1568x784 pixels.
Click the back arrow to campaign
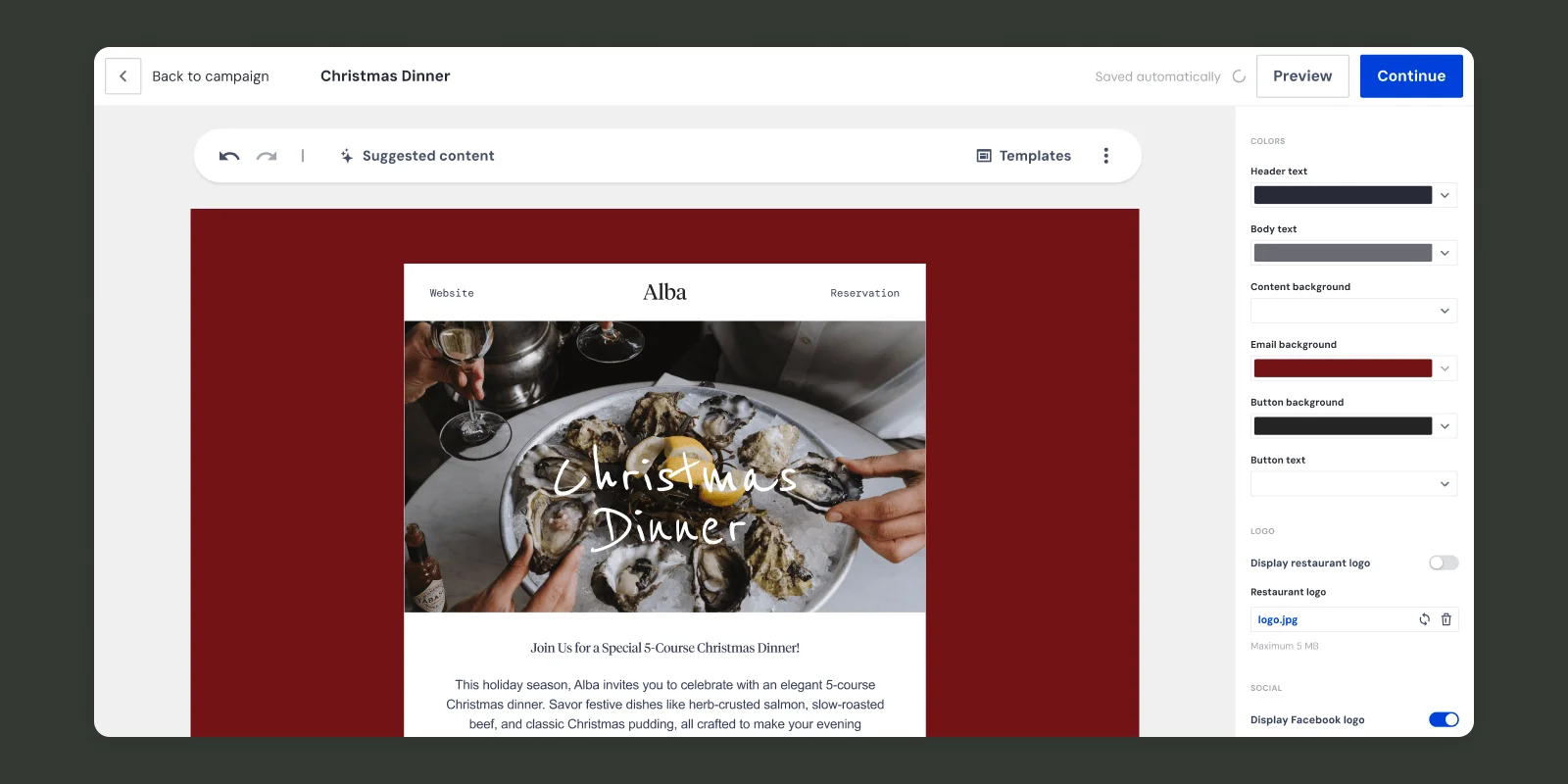pos(122,75)
